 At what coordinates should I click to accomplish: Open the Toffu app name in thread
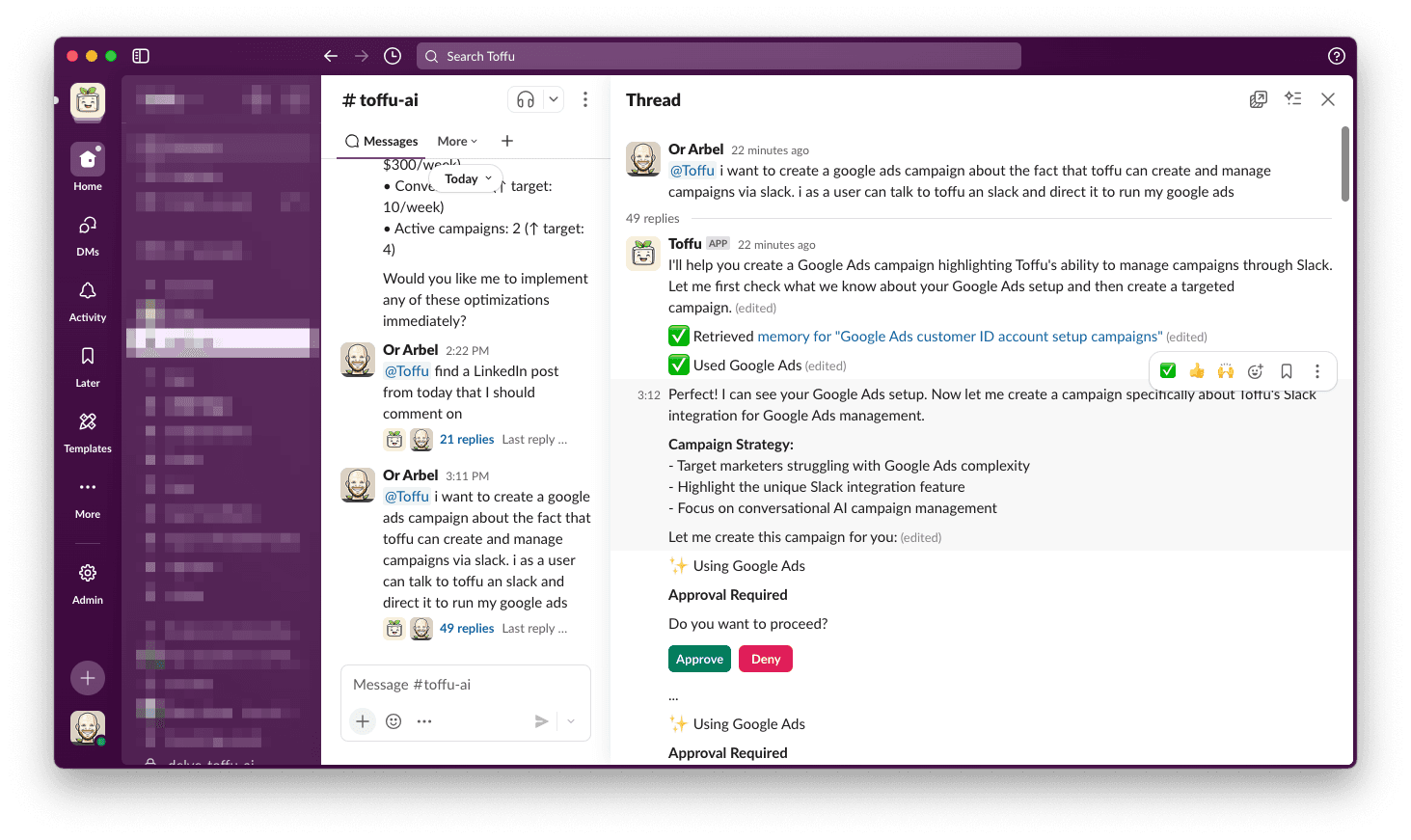click(685, 244)
